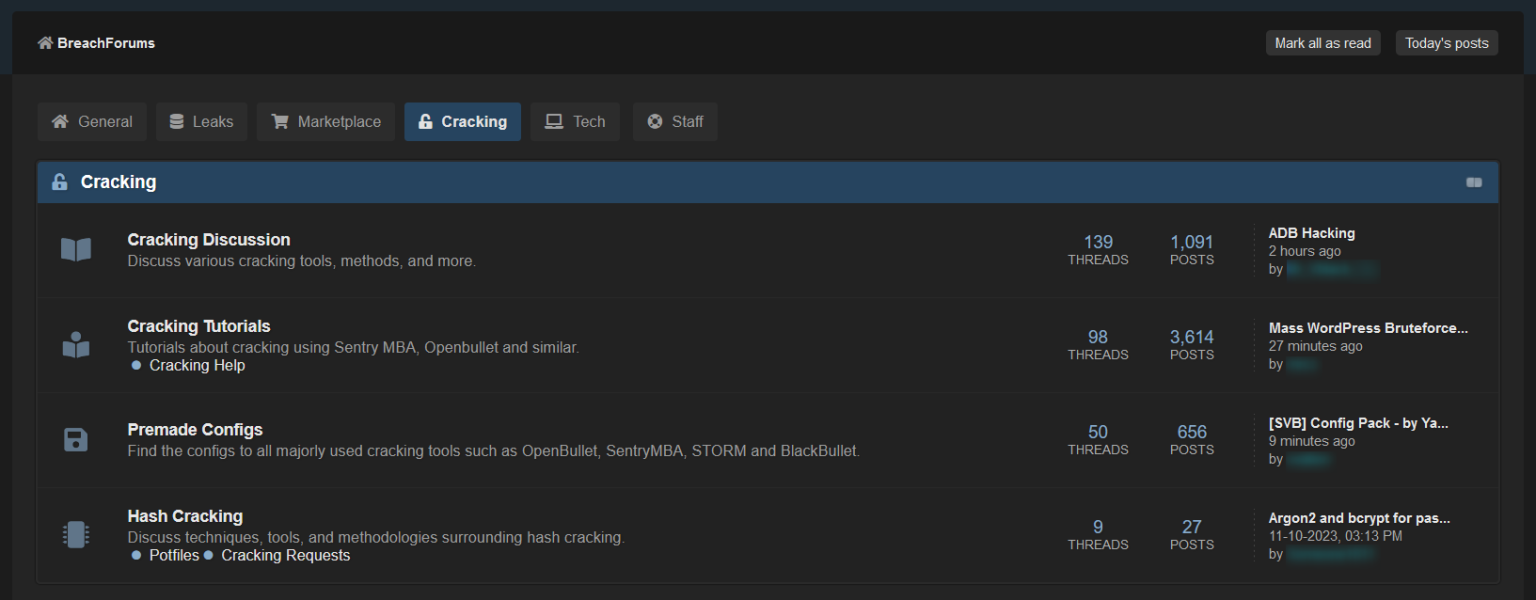Open the Cracking Tutorials forum title

(199, 326)
